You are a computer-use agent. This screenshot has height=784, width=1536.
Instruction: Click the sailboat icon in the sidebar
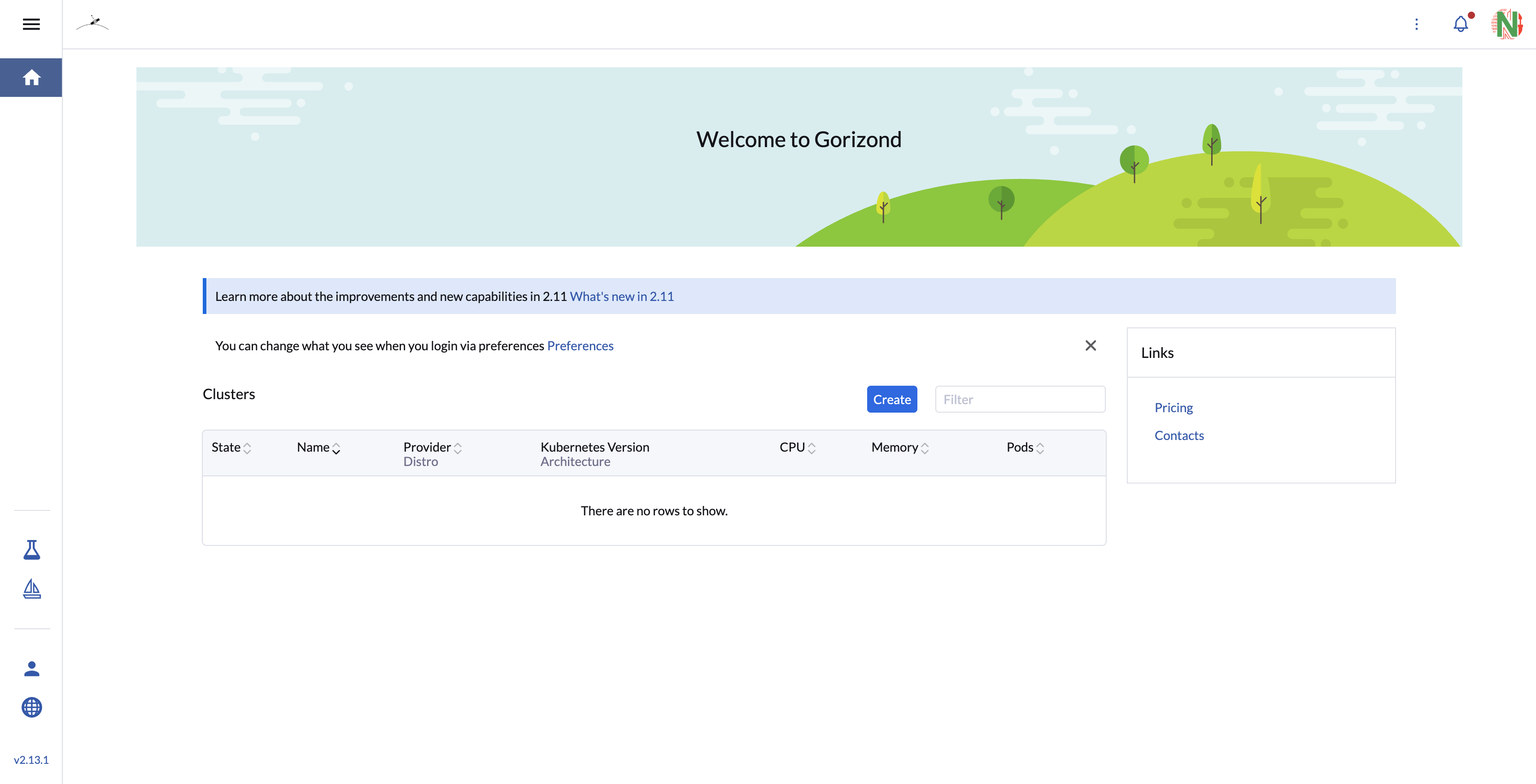point(31,590)
